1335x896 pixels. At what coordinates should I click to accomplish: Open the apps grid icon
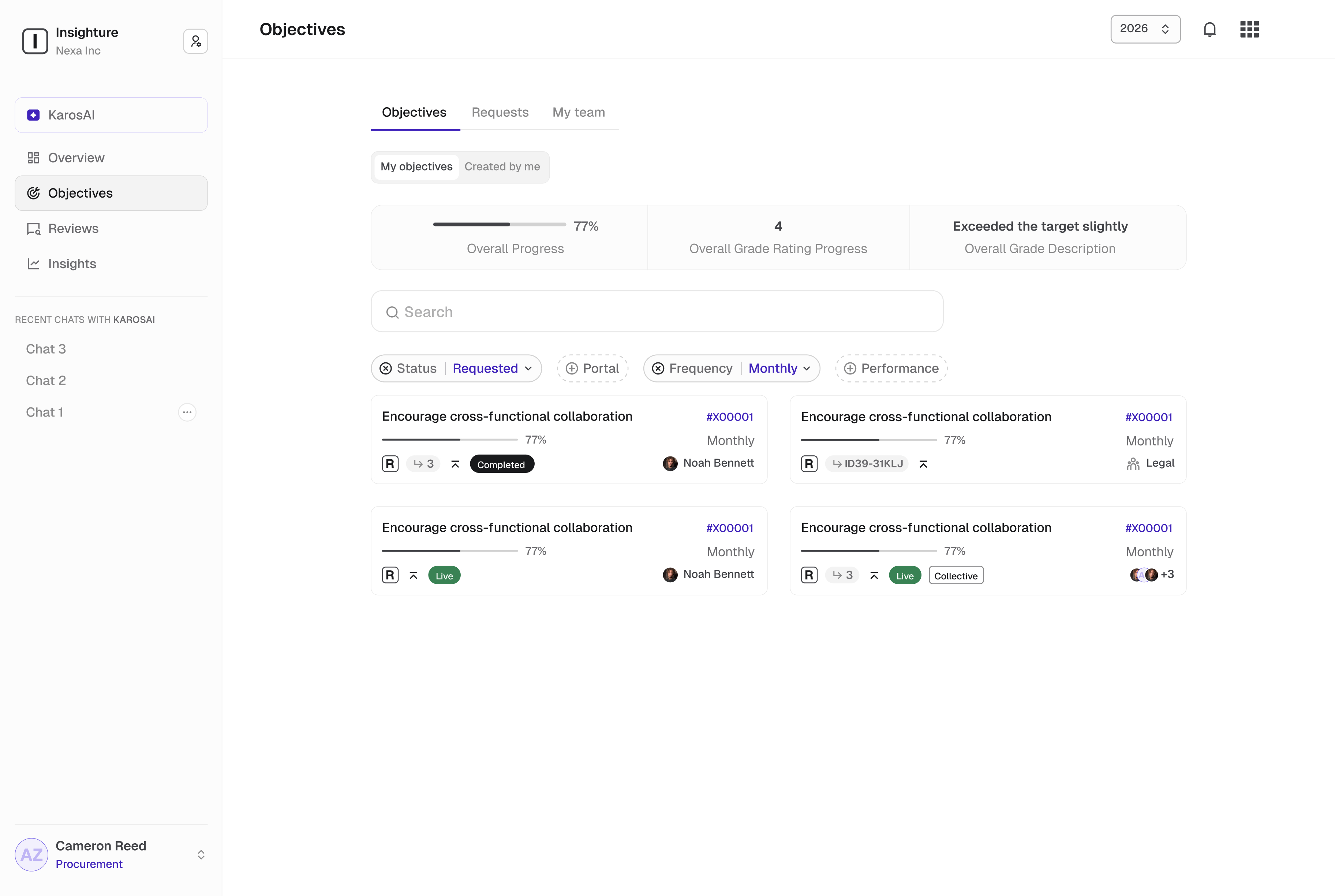[1249, 29]
